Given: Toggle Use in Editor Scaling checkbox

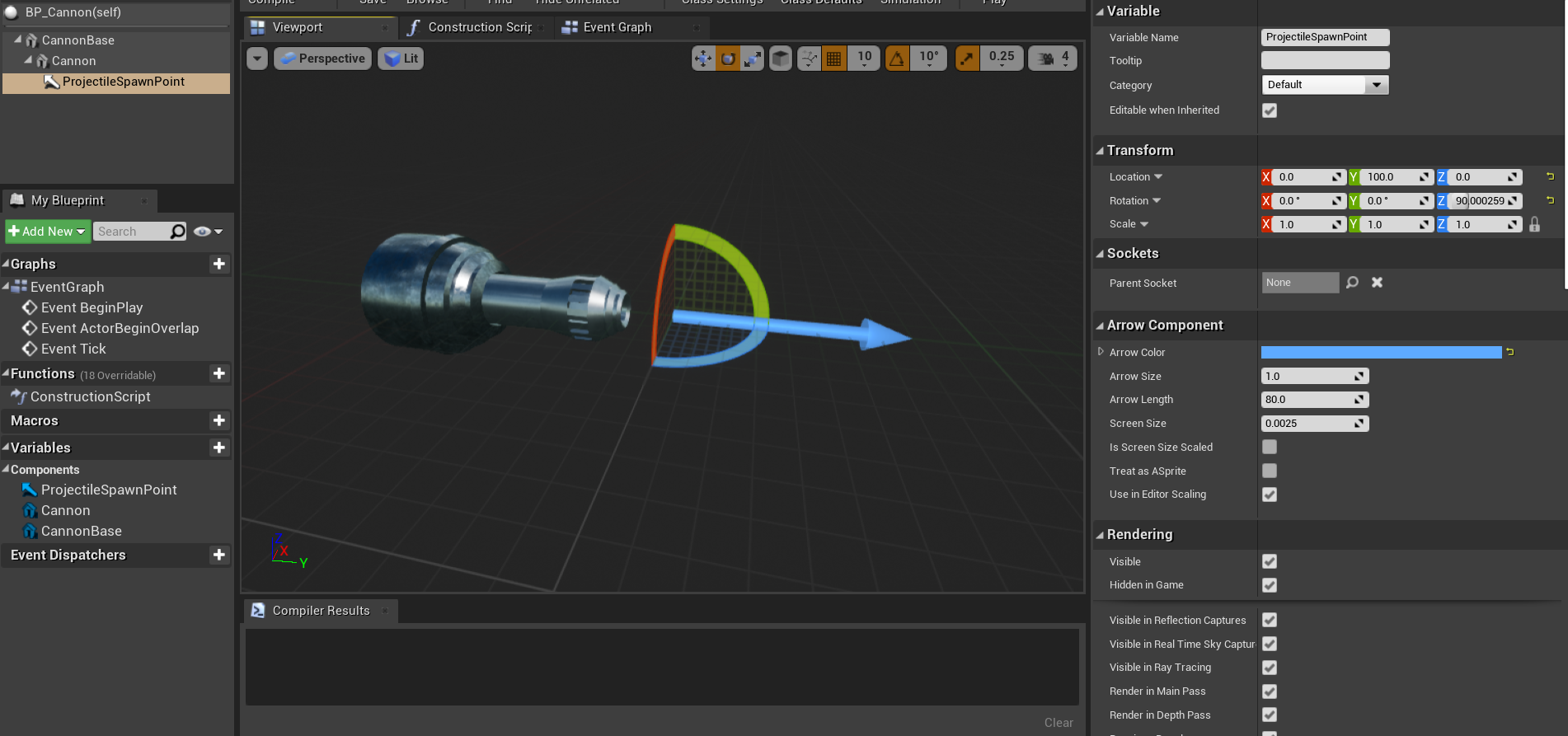Looking at the screenshot, I should [x=1270, y=495].
